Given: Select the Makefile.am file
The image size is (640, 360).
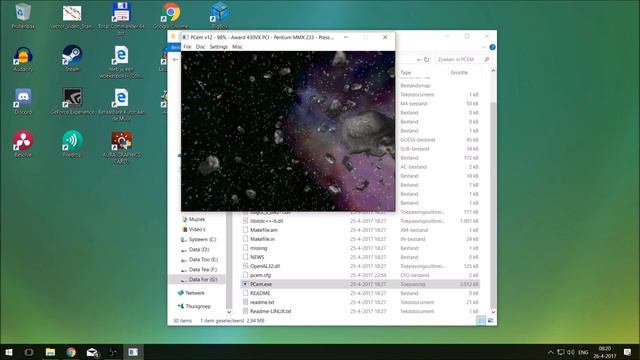Looking at the screenshot, I should click(264, 230).
